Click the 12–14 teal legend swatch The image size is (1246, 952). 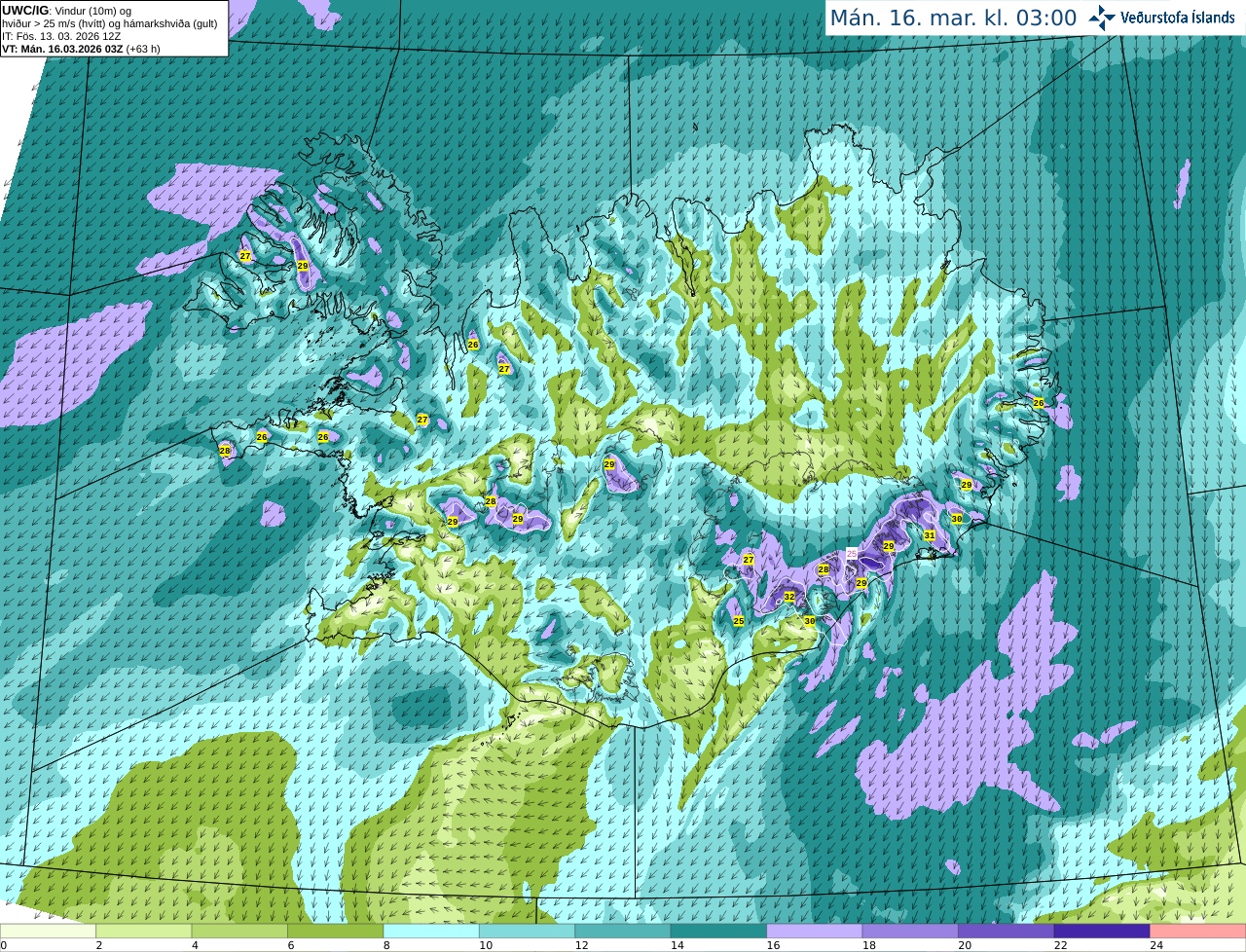tap(623, 931)
